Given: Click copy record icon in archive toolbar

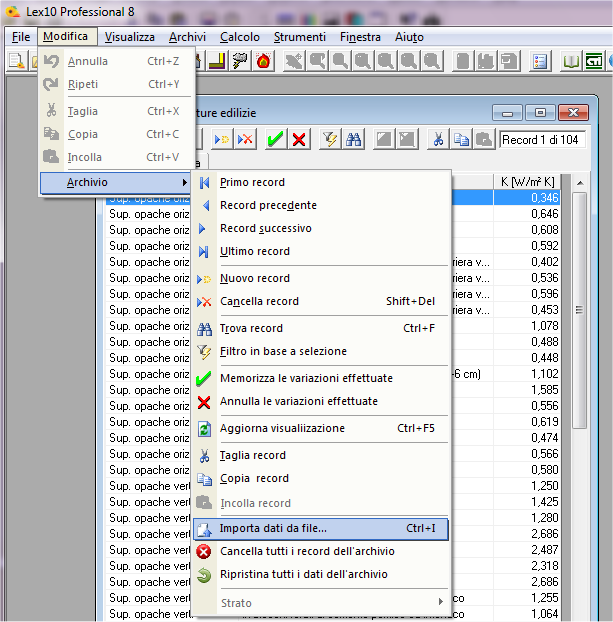Looking at the screenshot, I should coord(461,139).
